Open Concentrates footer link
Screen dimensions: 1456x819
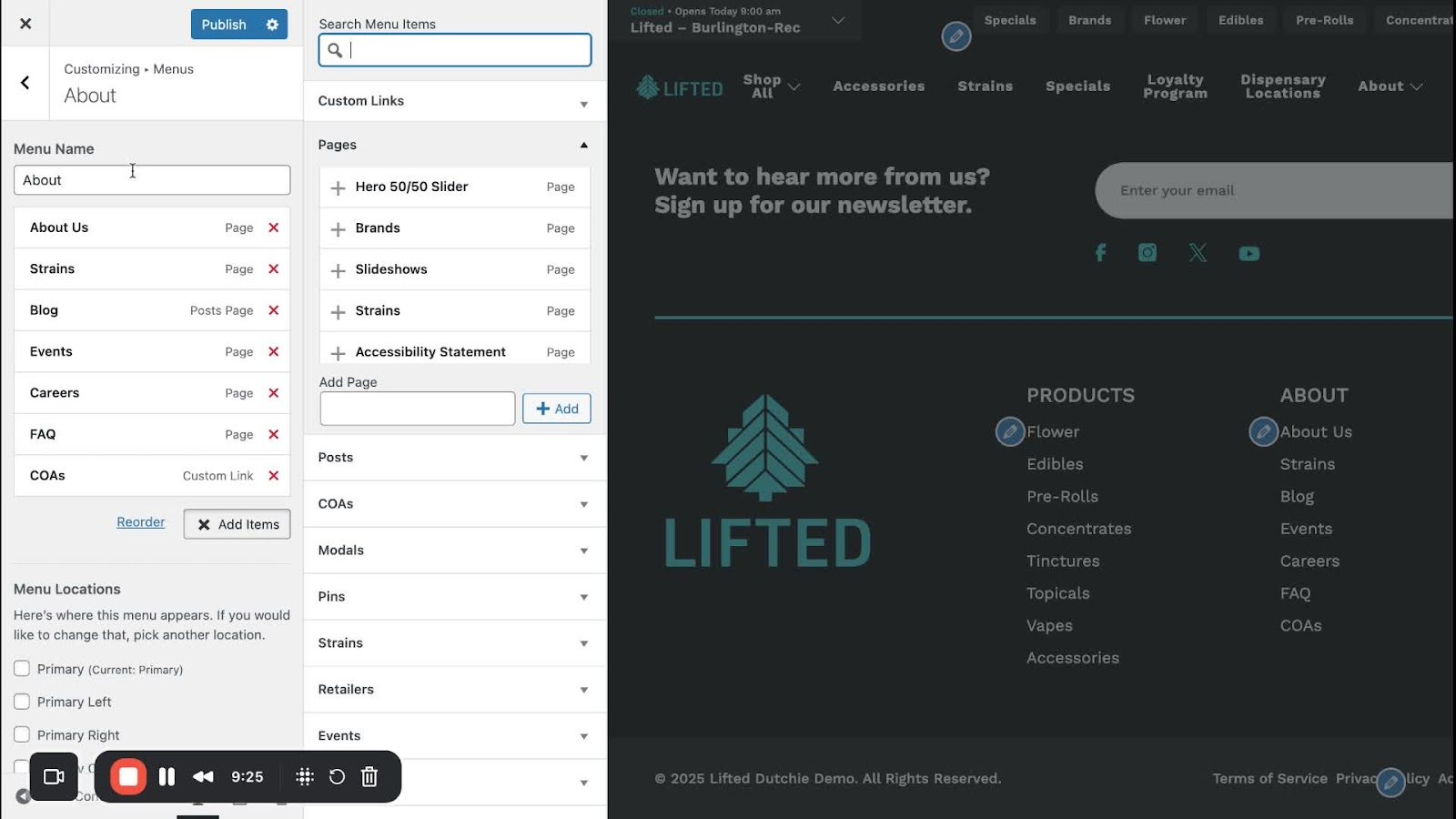click(x=1078, y=529)
